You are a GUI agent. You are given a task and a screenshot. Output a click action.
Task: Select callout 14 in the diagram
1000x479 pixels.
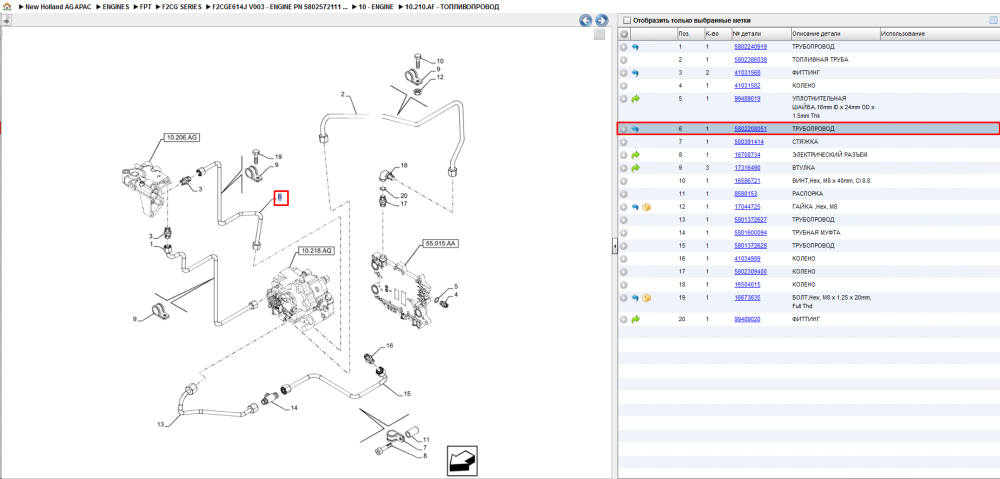click(294, 408)
